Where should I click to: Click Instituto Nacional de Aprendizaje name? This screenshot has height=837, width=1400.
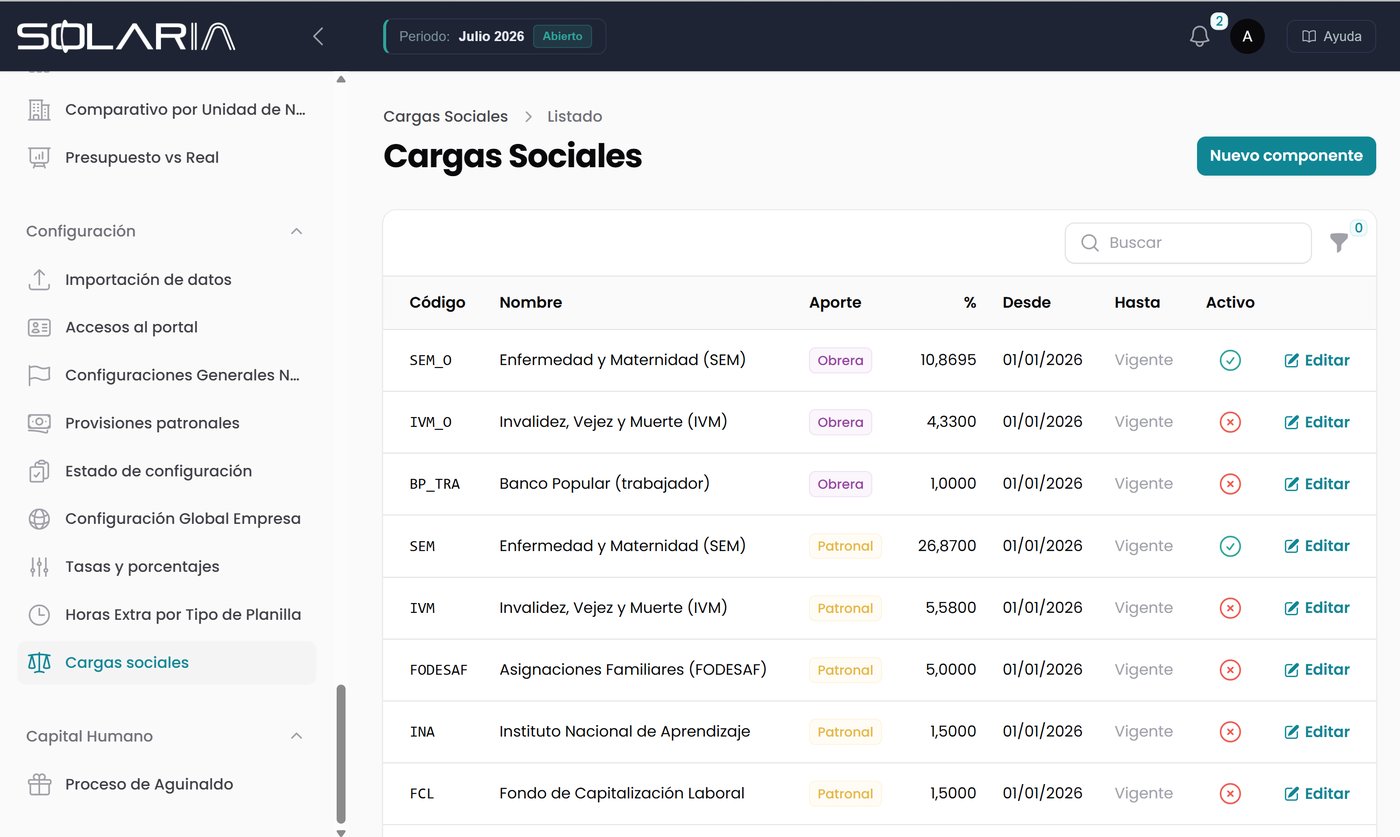[x=624, y=731]
